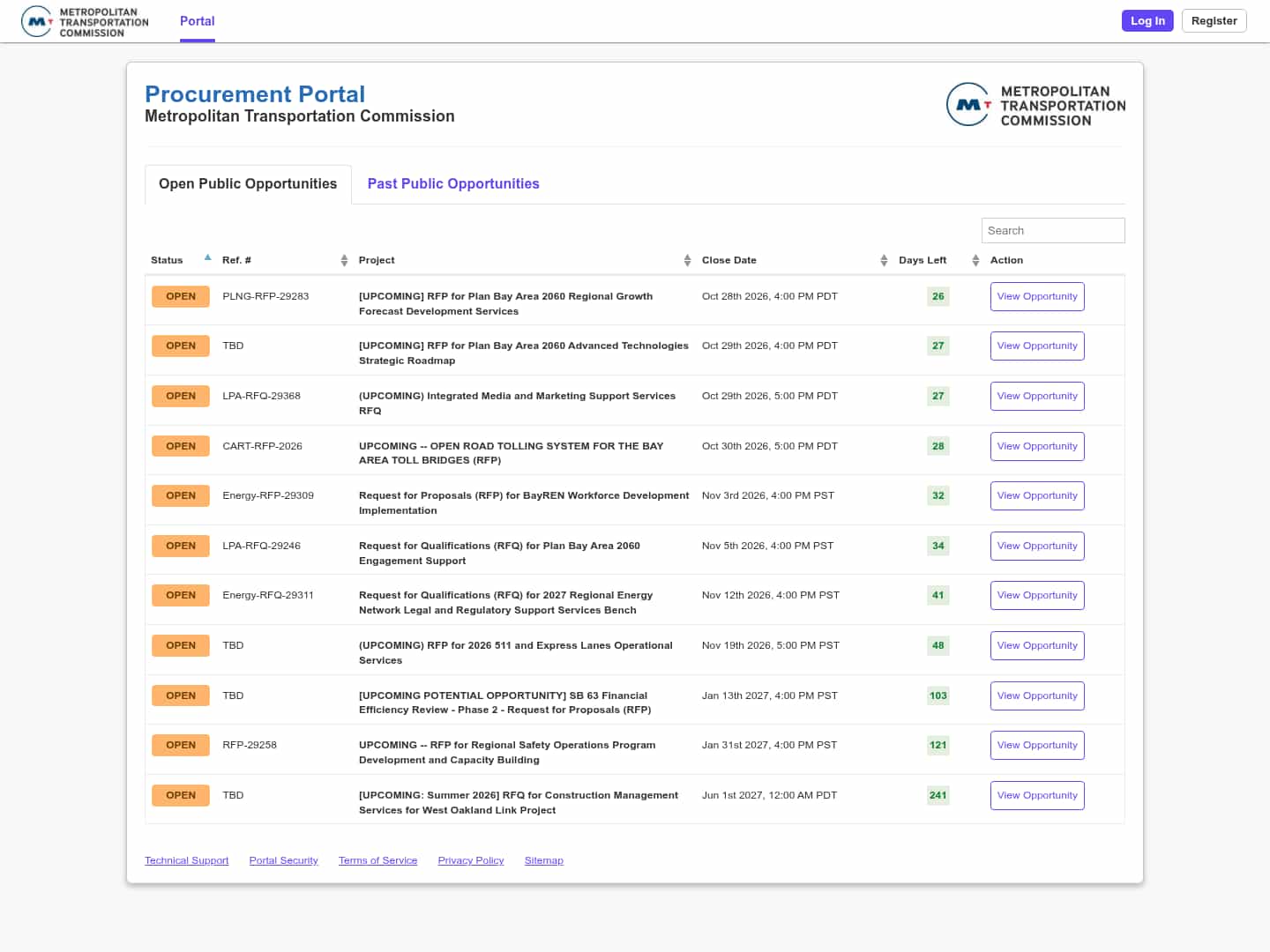Screen dimensions: 1270x952
Task: Click OPEN status badge for PLNG-RFP-29283
Action: (181, 296)
